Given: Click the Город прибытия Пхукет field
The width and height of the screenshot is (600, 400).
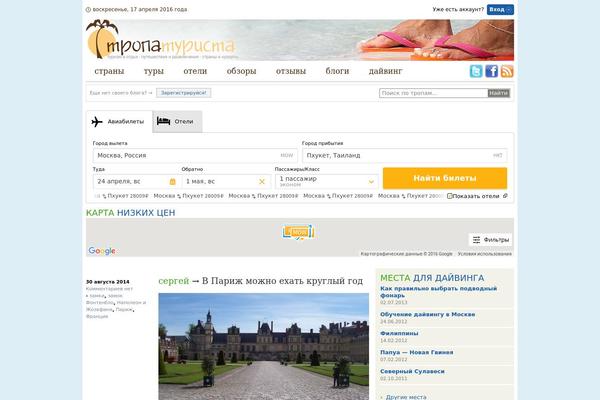Looking at the screenshot, I should click(x=405, y=155).
